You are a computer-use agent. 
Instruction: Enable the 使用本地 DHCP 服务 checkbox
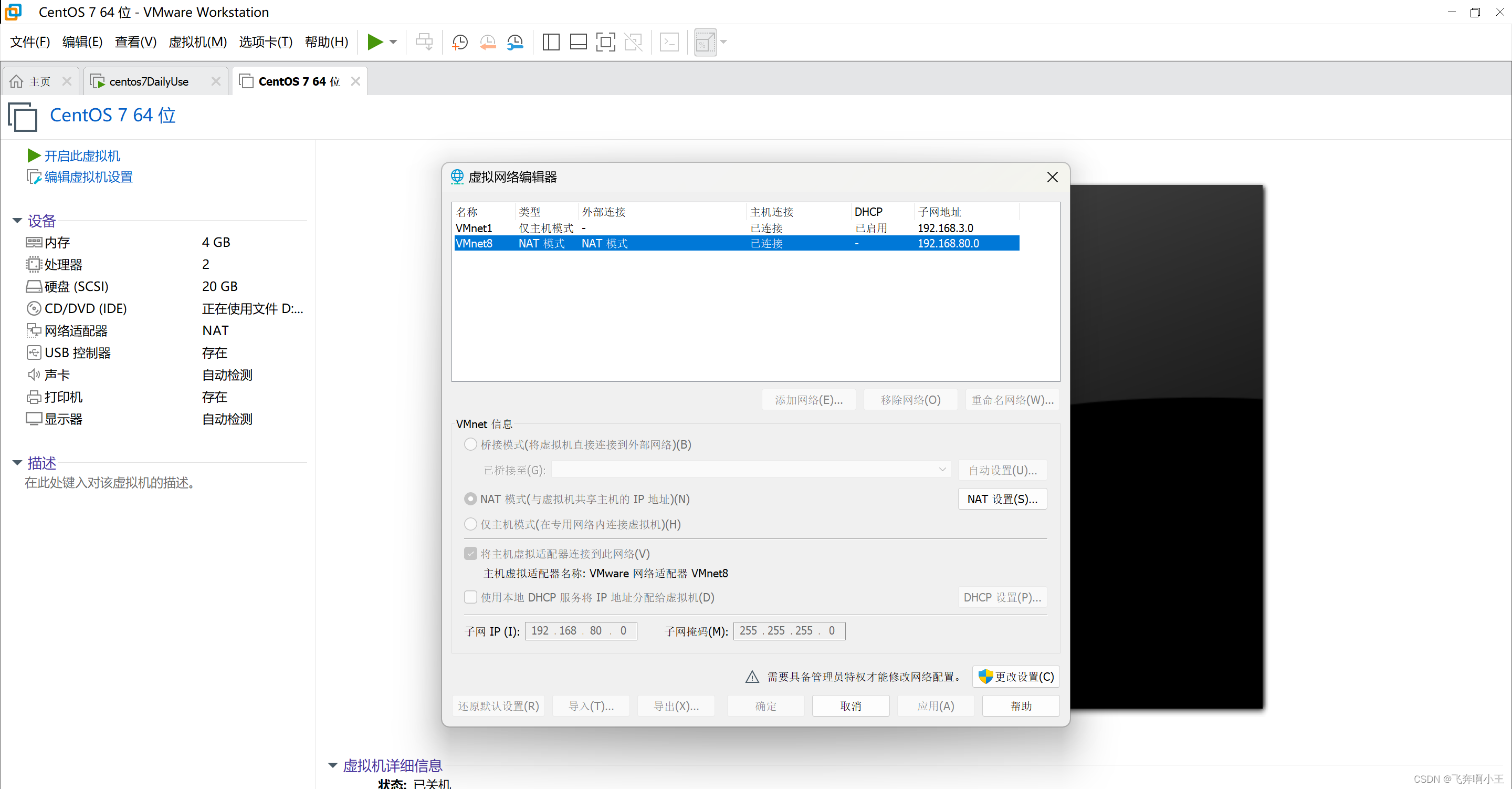[470, 597]
